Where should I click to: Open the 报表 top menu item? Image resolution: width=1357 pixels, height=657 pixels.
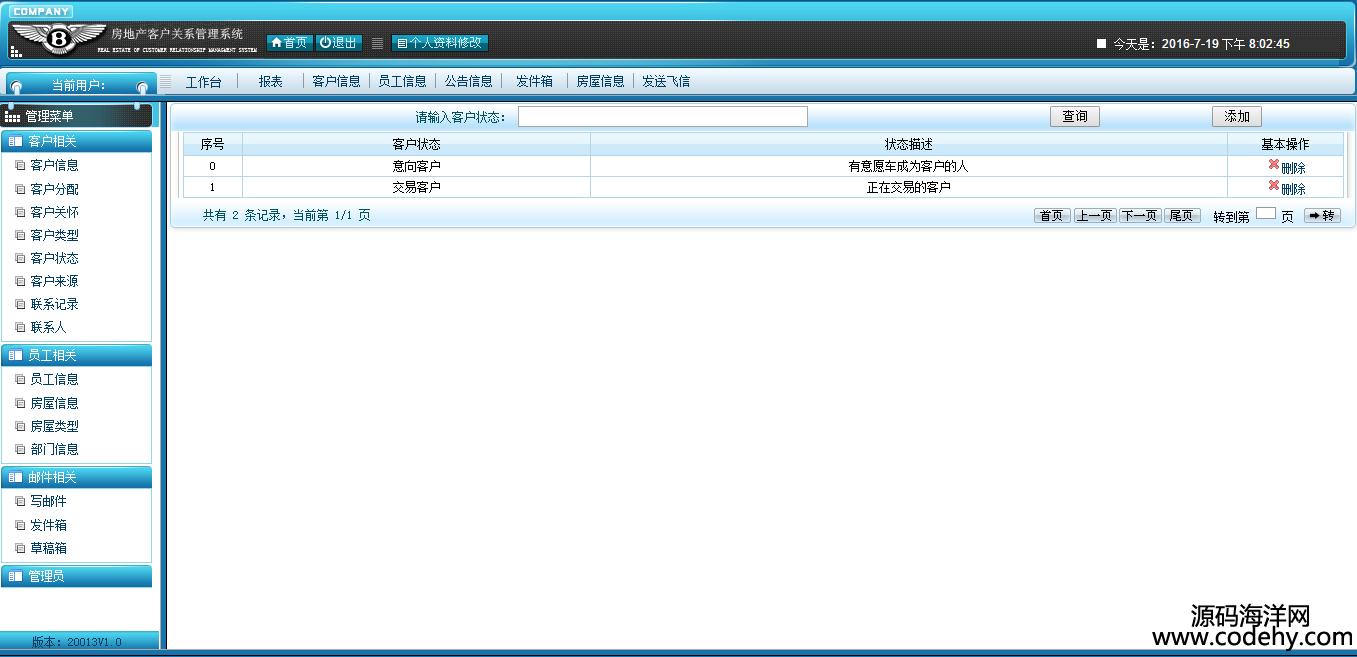tap(270, 82)
